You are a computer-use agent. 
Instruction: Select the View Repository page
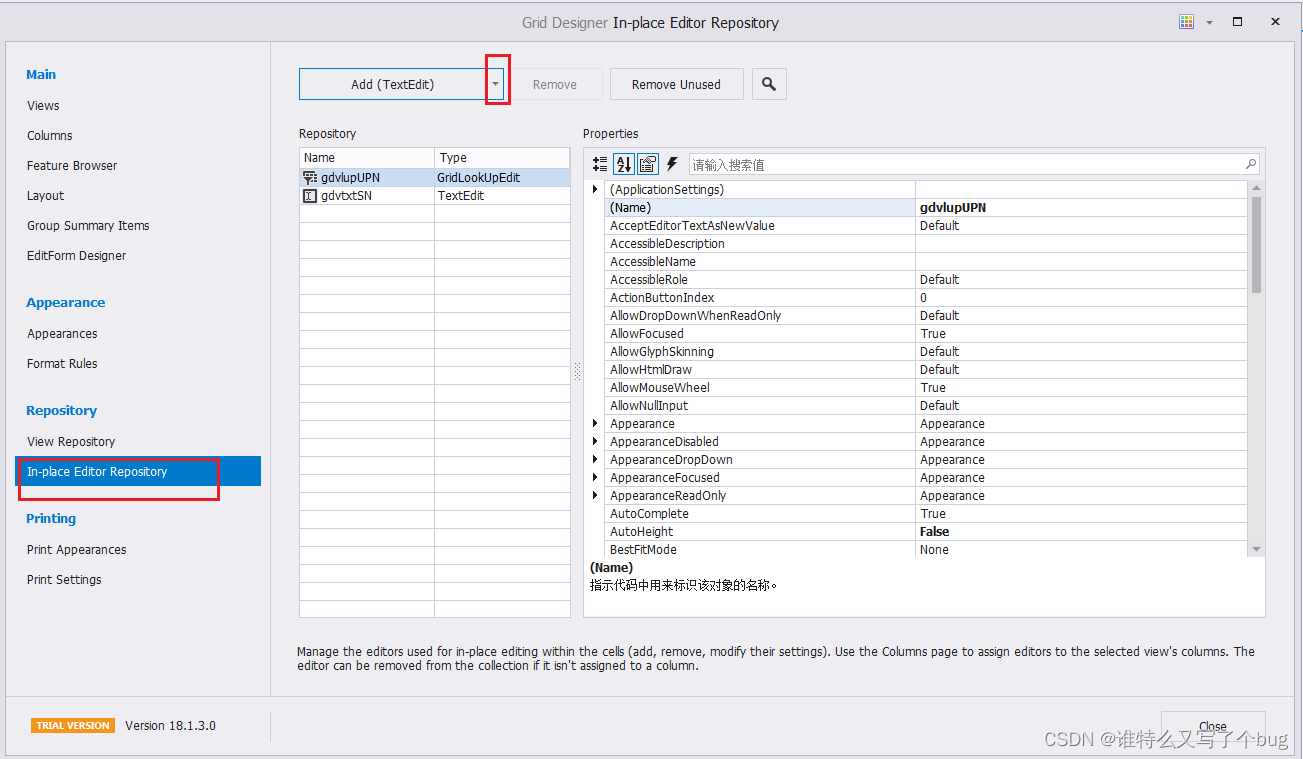pos(70,441)
